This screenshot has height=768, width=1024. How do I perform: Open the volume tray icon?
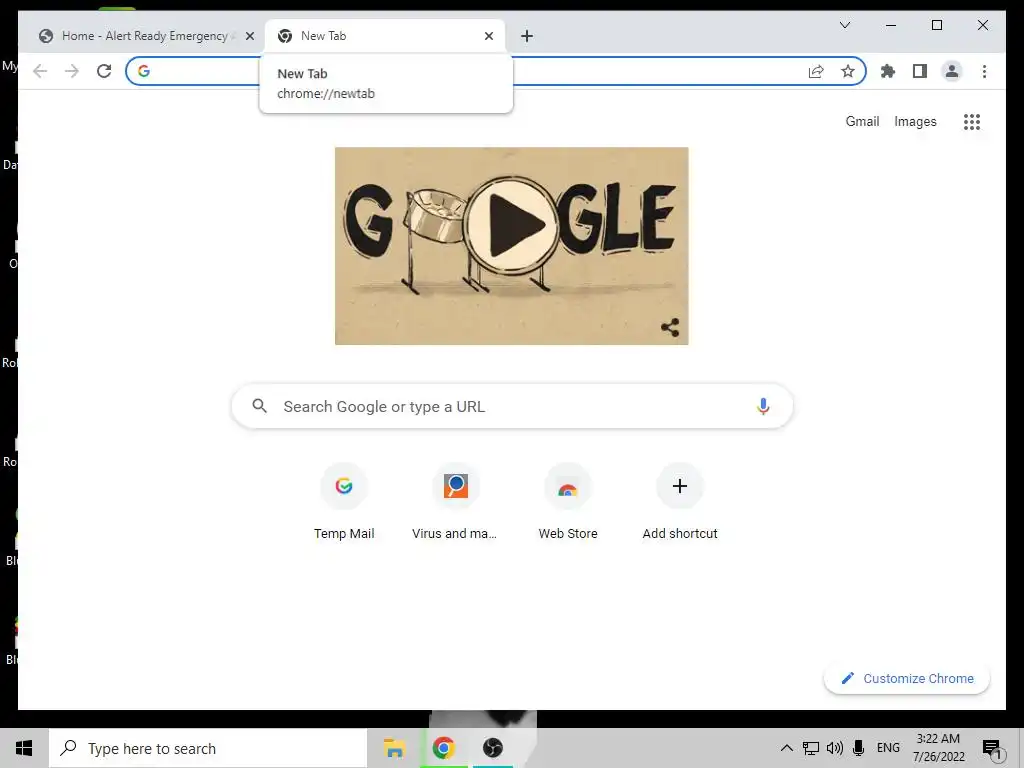point(835,748)
